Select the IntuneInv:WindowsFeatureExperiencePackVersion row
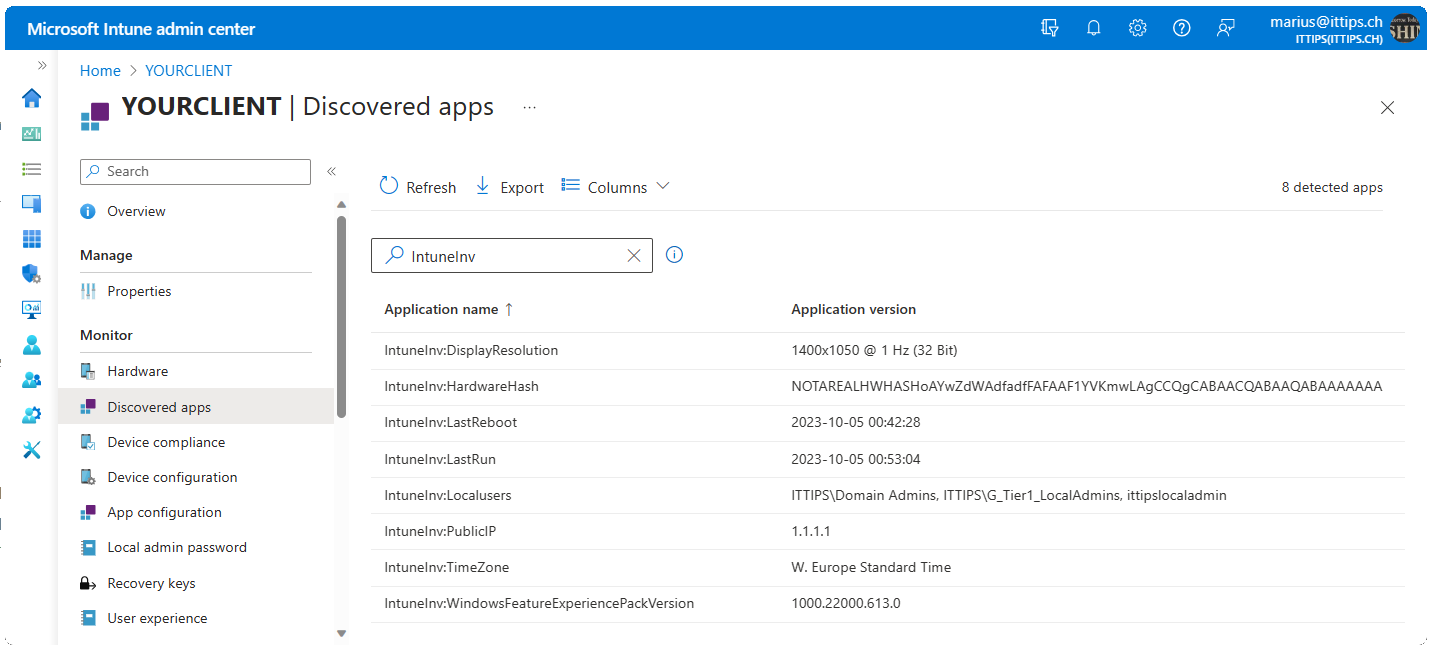 tap(887, 603)
